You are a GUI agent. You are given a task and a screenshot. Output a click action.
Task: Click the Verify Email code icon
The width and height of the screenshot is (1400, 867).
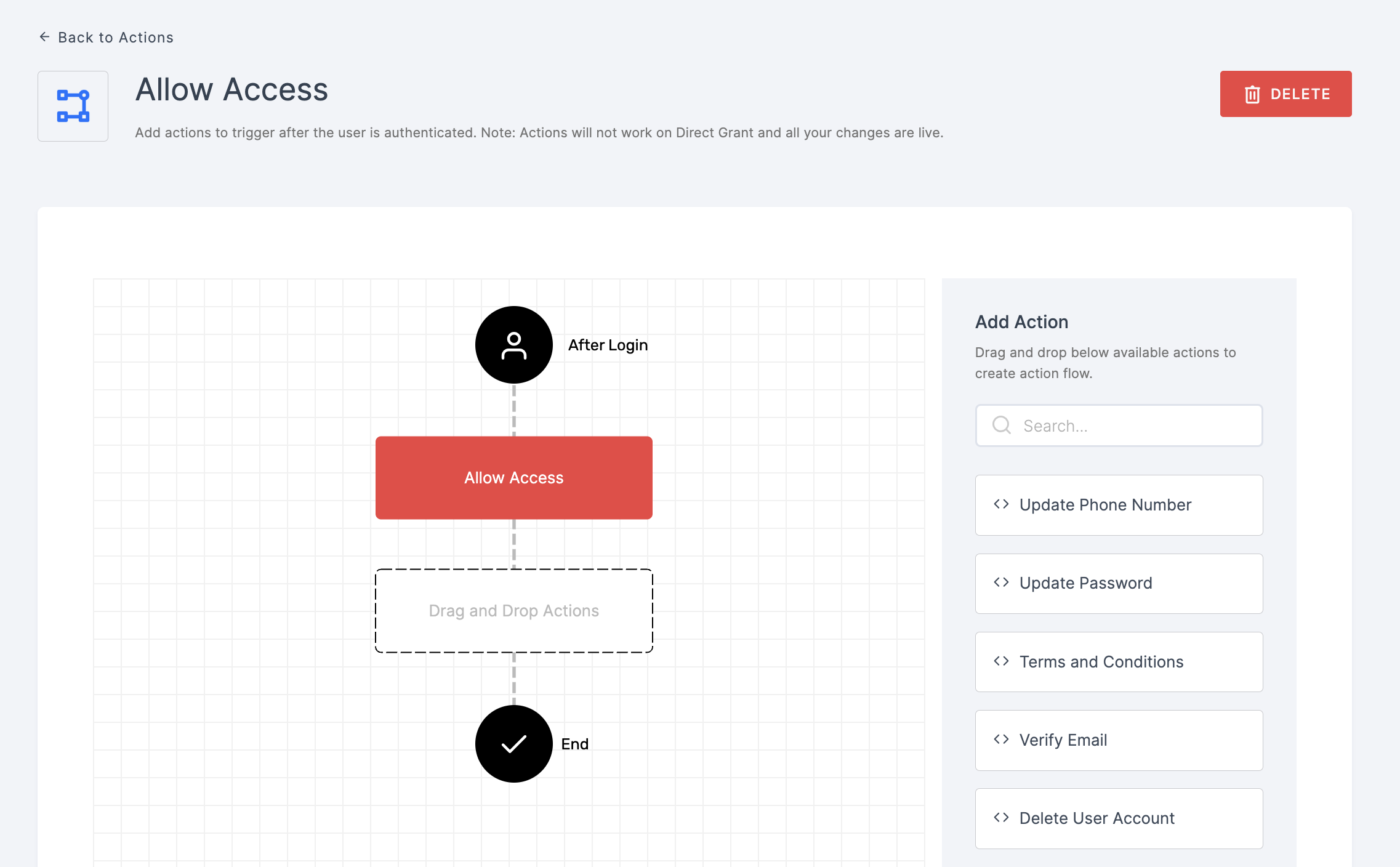click(1001, 739)
